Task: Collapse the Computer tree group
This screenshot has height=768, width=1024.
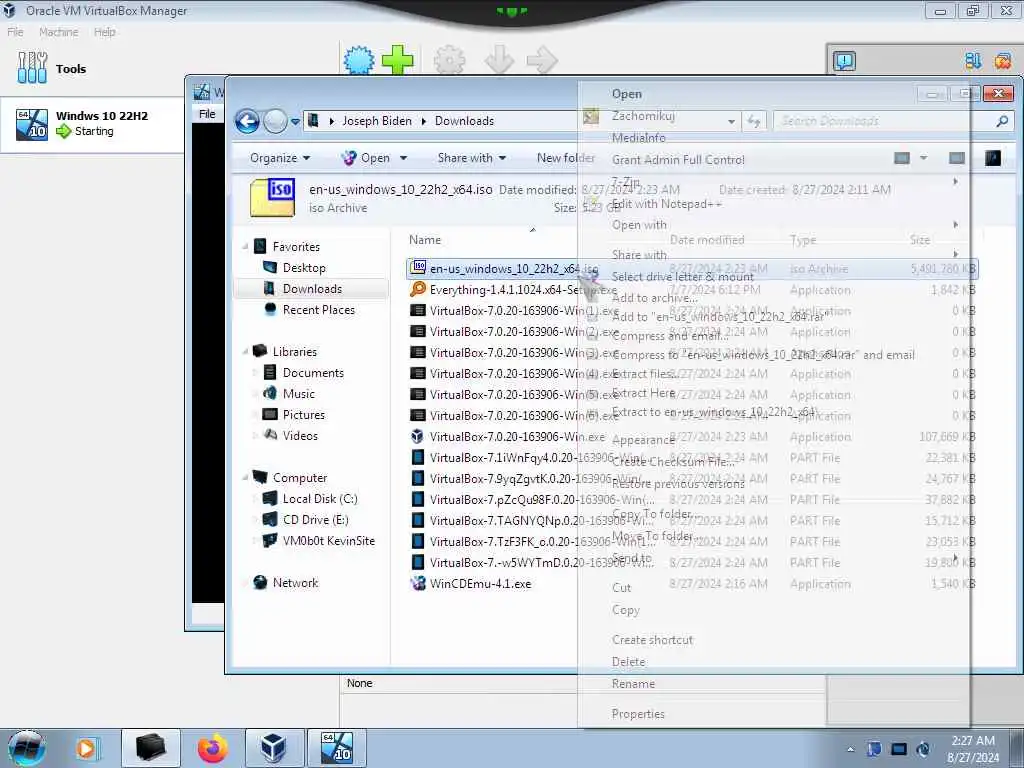Action: (246, 477)
